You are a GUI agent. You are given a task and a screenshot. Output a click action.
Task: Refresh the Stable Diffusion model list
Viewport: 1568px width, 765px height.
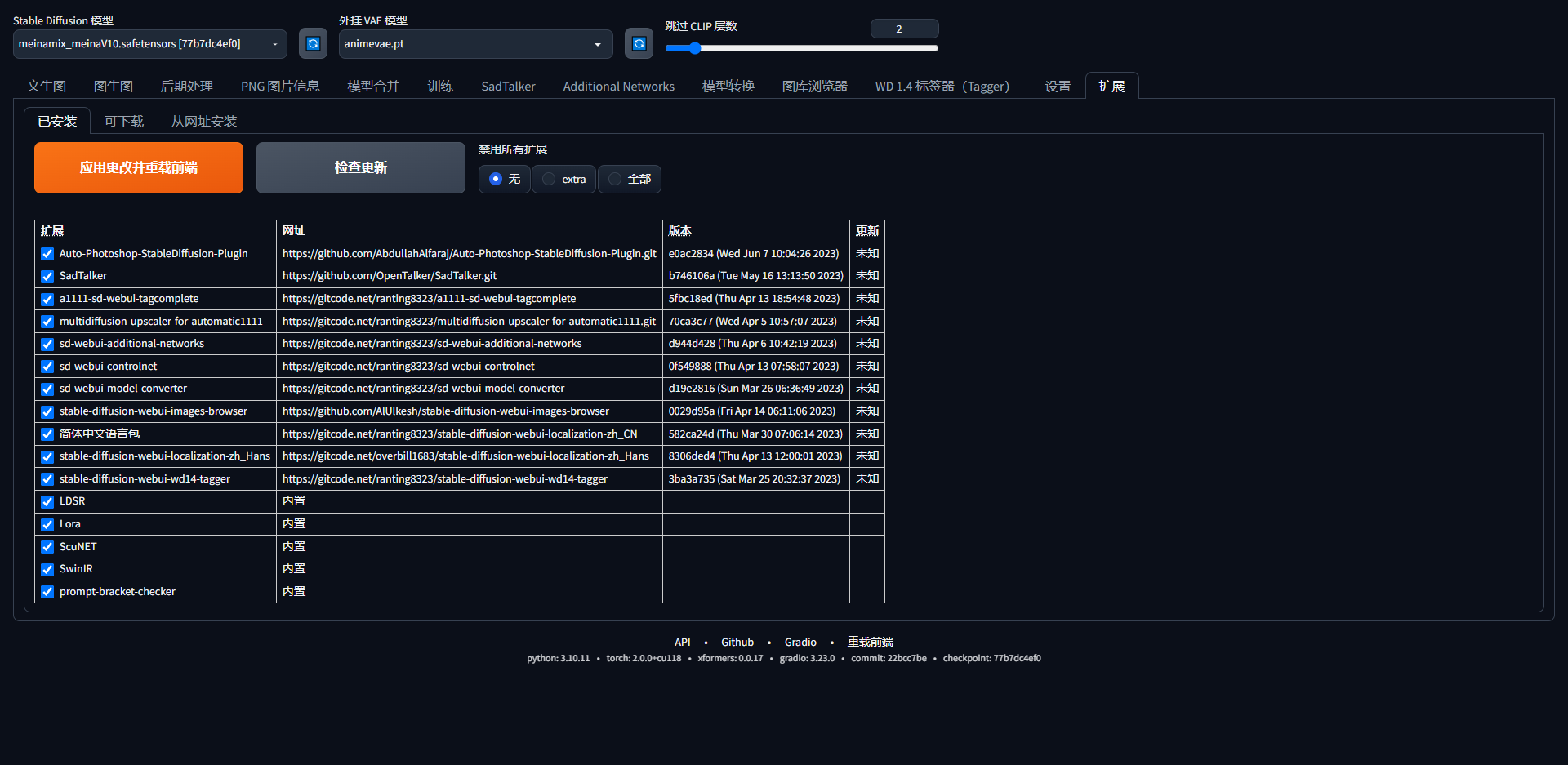[x=313, y=43]
